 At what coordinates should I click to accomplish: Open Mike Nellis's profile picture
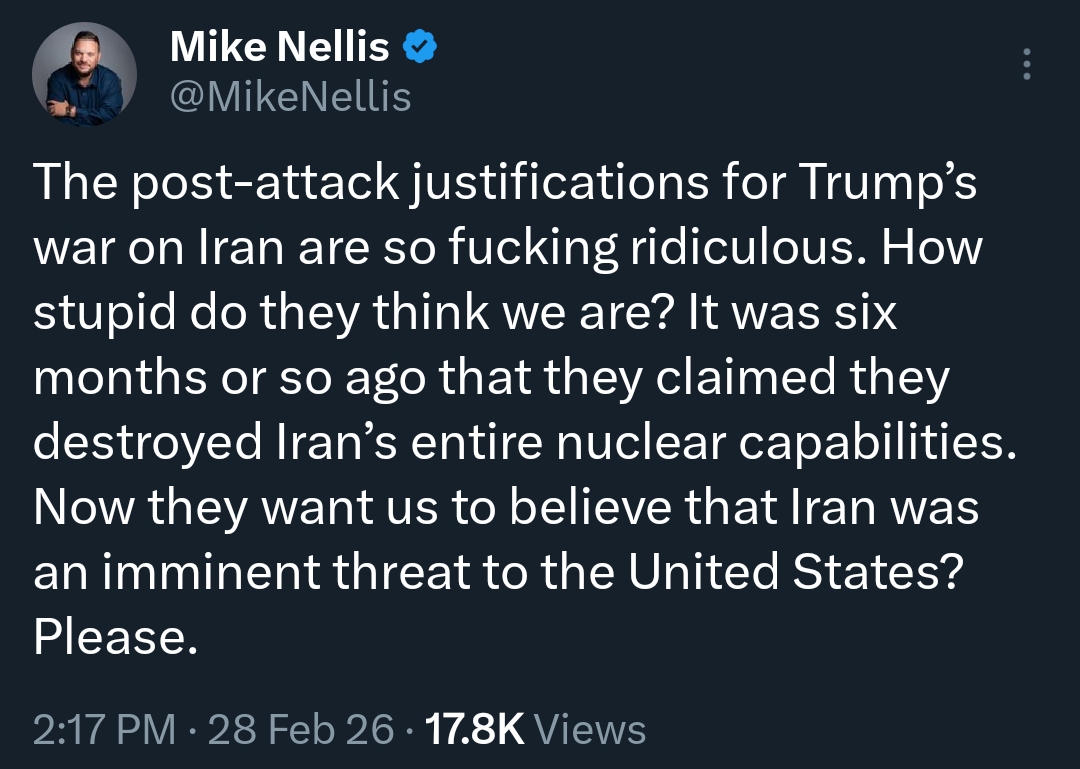click(84, 74)
